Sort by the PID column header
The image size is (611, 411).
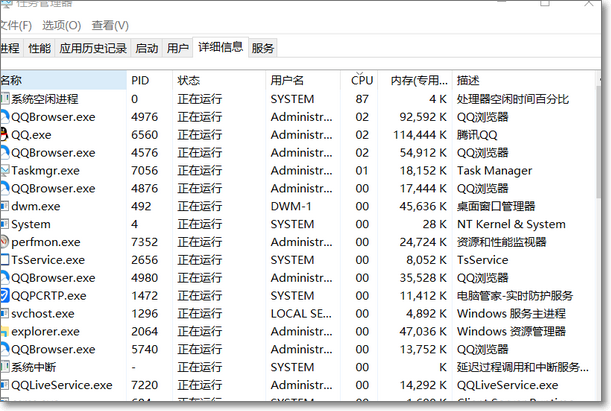pos(150,80)
